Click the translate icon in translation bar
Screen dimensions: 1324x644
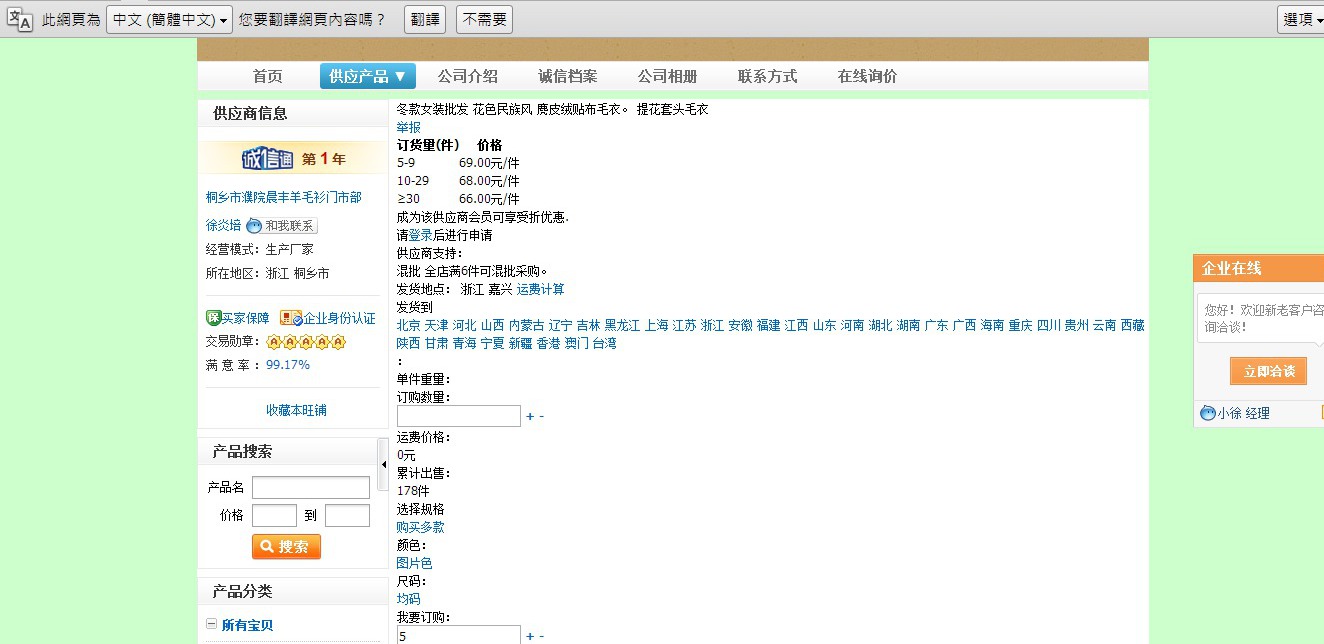19,19
